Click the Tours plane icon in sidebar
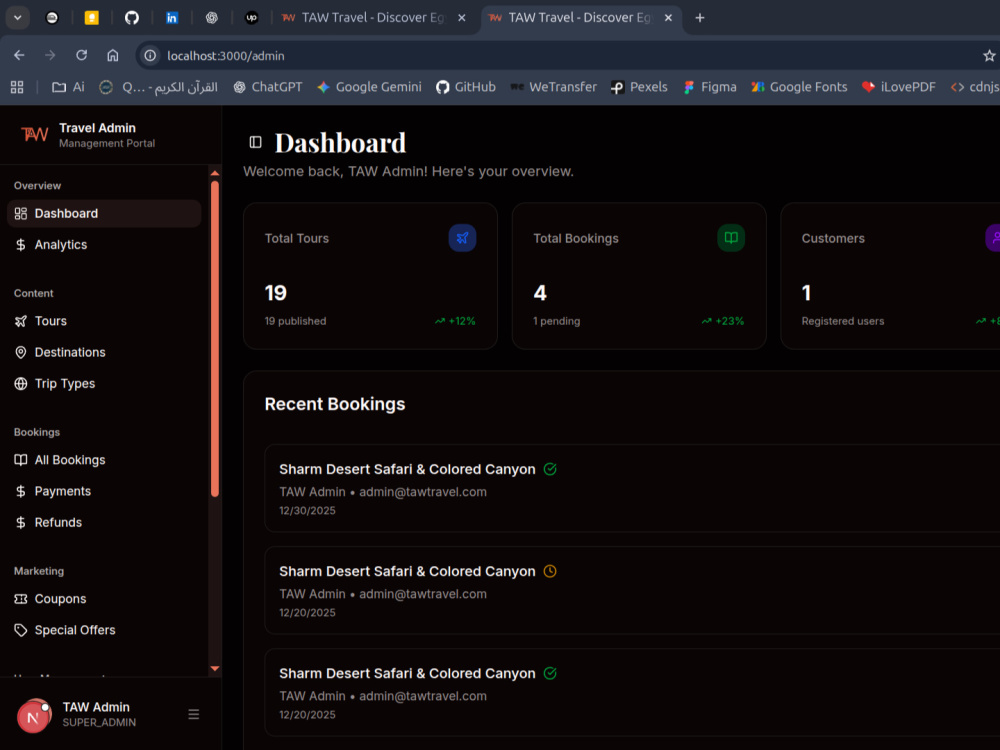The width and height of the screenshot is (1000, 750). [x=21, y=321]
